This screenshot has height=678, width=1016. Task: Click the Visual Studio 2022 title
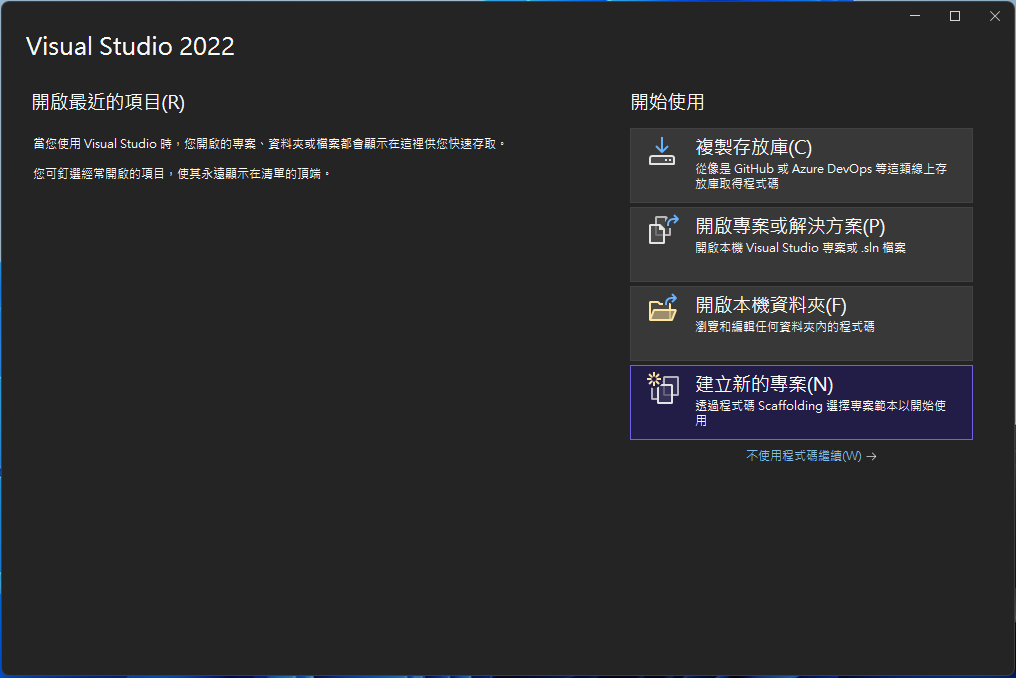(x=130, y=46)
